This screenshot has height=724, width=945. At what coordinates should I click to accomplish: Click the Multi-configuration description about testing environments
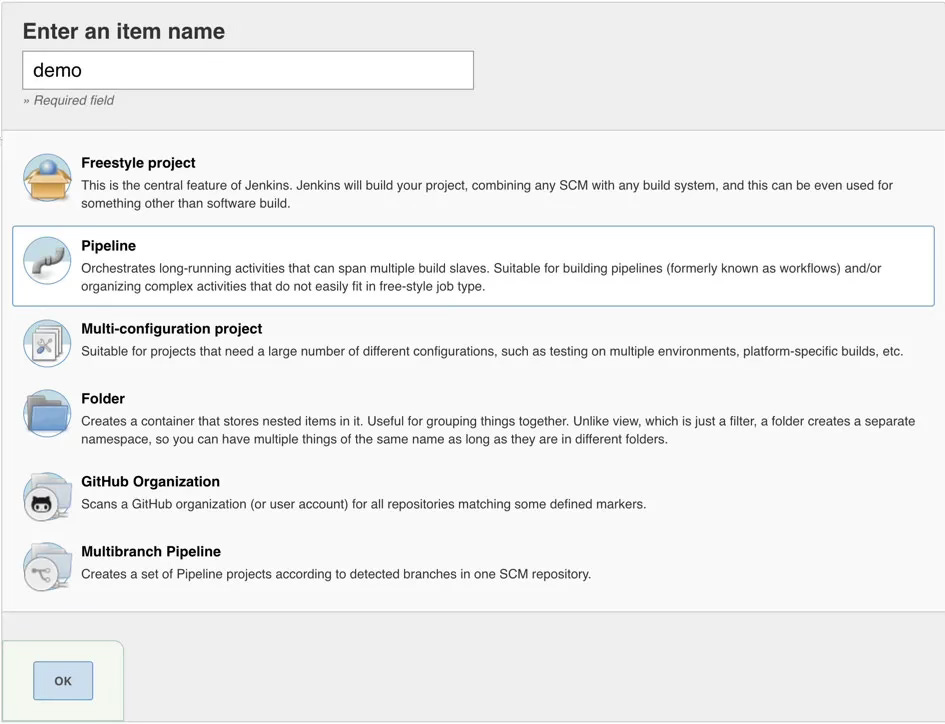492,351
